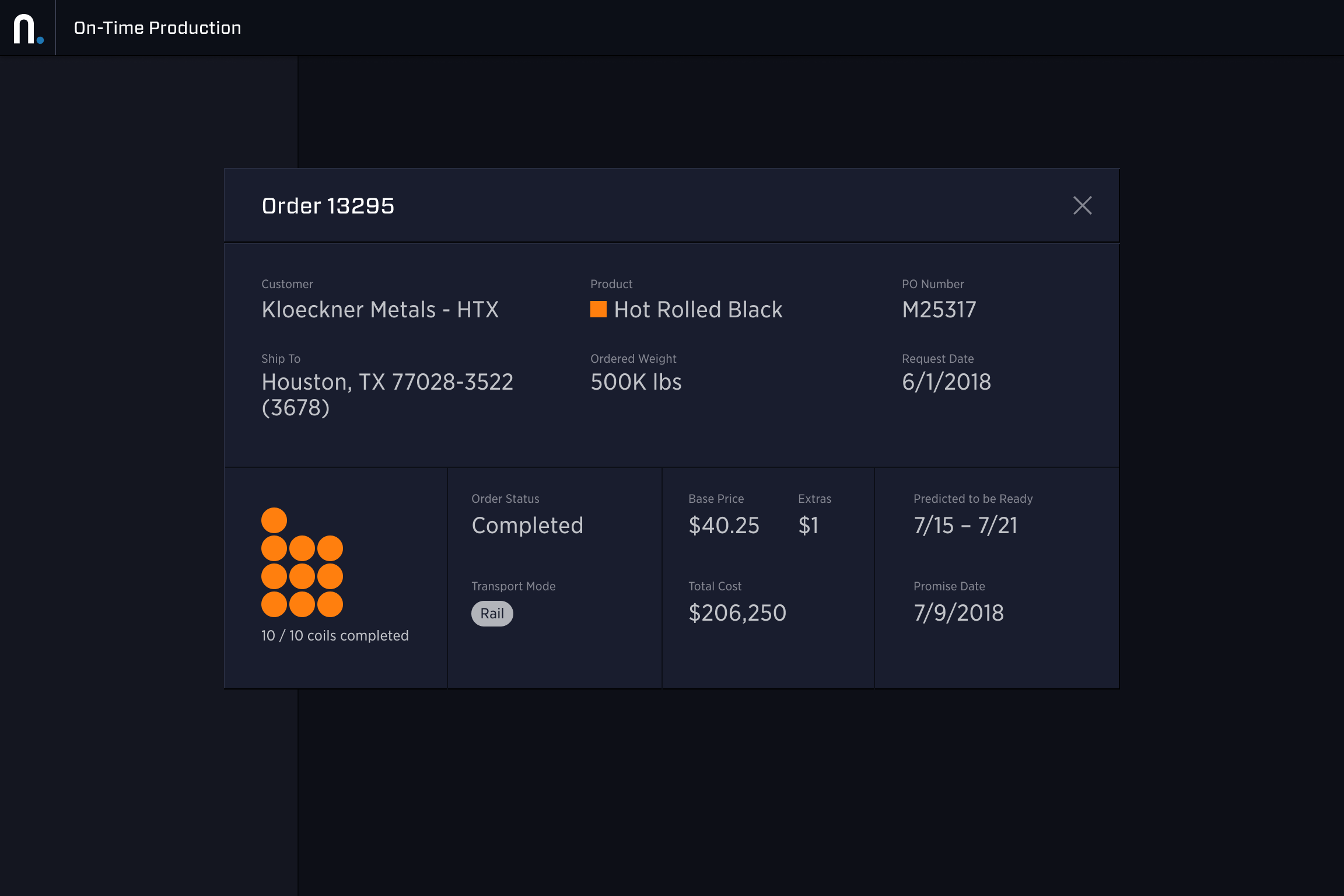This screenshot has width=1344, height=896.
Task: Click the Order Status label
Action: coord(505,499)
